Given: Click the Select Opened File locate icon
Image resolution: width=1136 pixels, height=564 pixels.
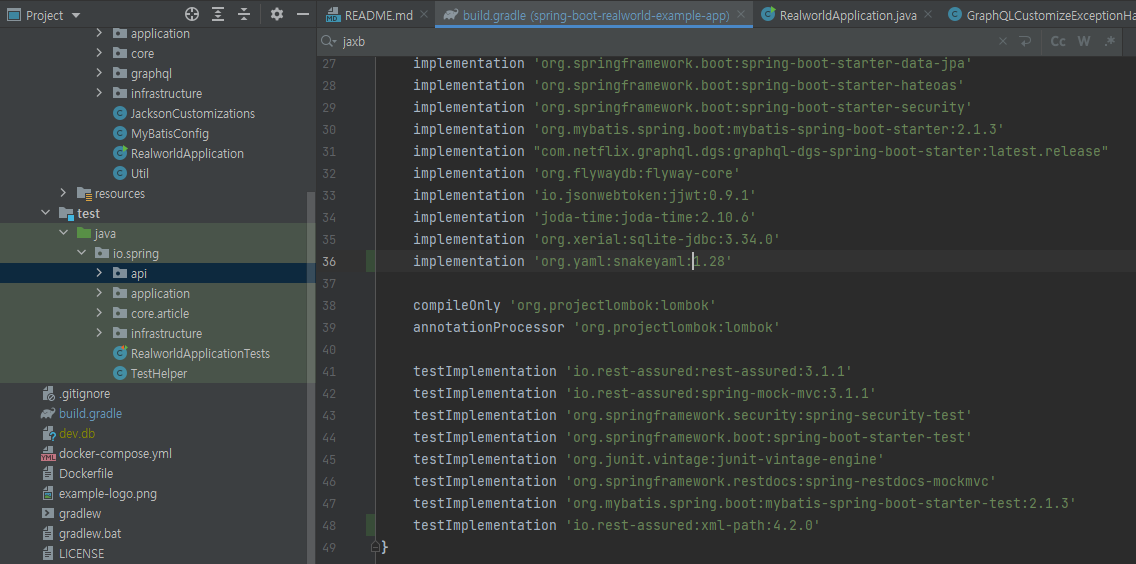Looking at the screenshot, I should 192,14.
